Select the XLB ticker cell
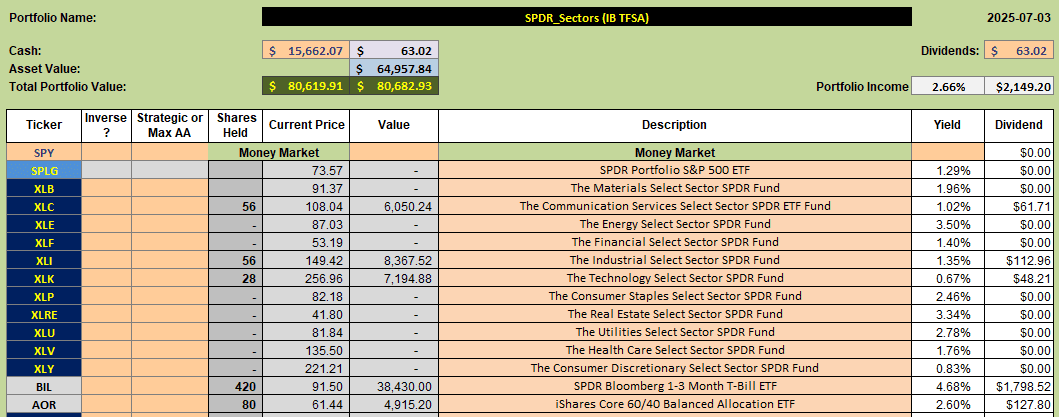The width and height of the screenshot is (1059, 417). click(44, 188)
